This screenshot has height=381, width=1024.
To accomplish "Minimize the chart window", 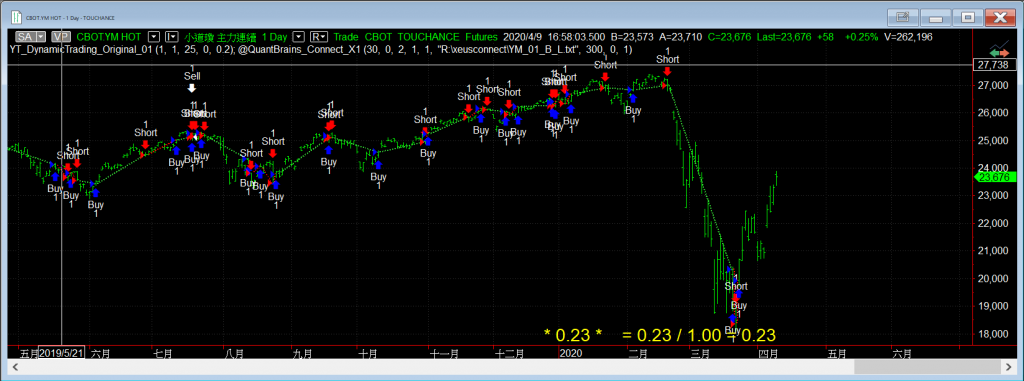I will coord(936,17).
